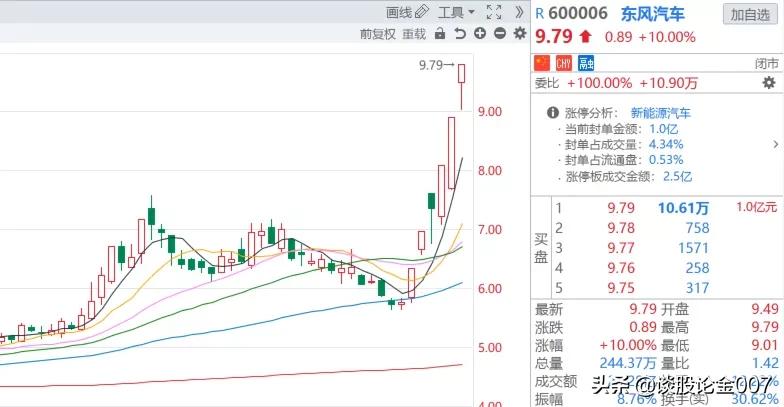
Task: Toggle the chart lock icon
Action: pyautogui.click(x=440, y=34)
